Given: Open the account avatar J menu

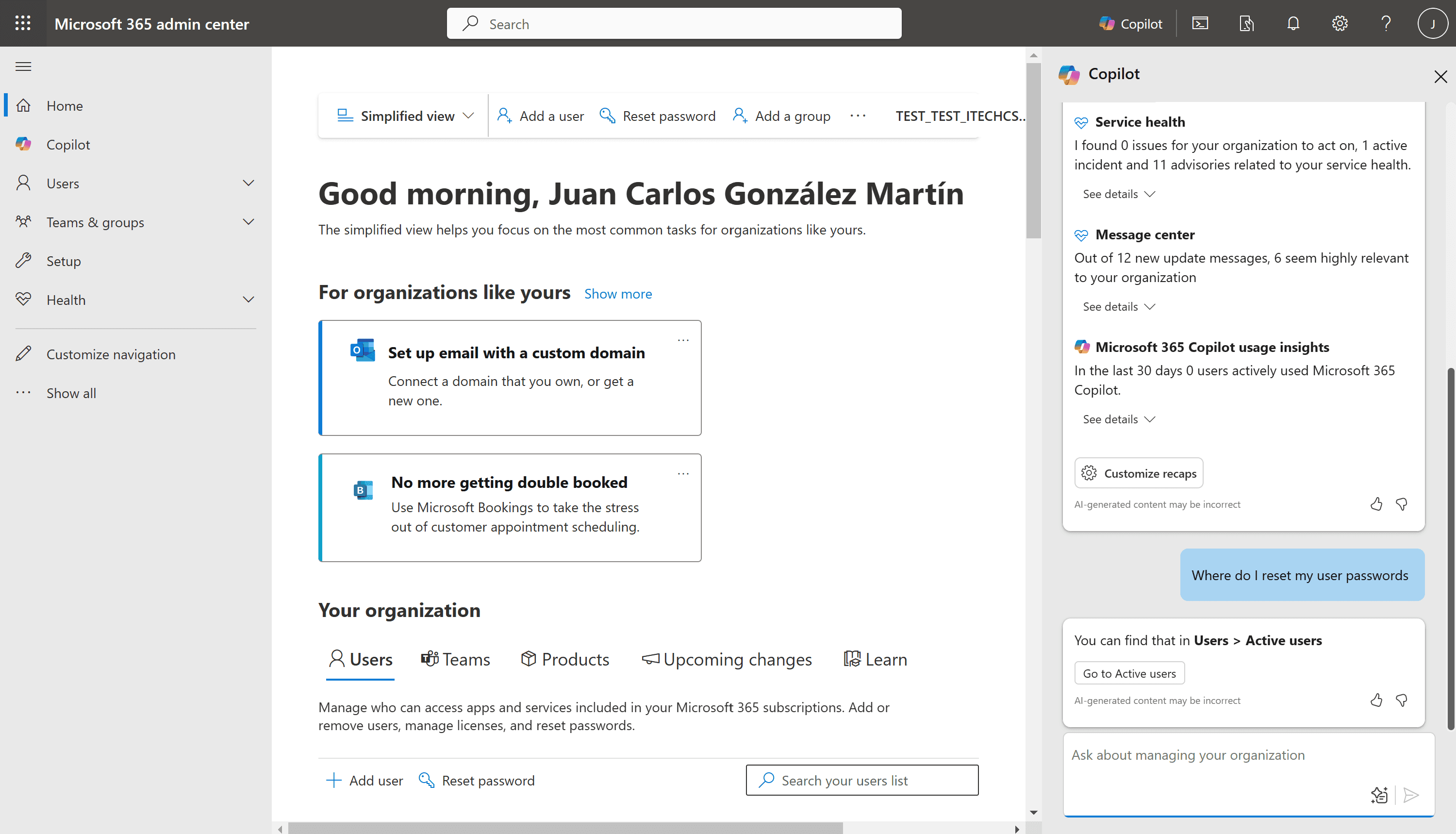Looking at the screenshot, I should (x=1433, y=23).
